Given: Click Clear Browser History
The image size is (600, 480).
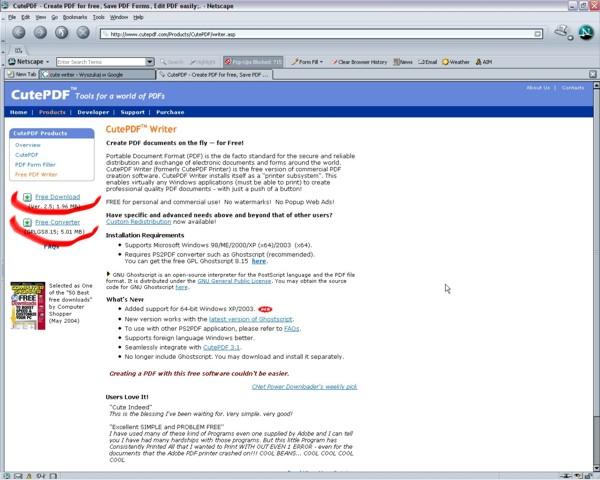Looking at the screenshot, I should click(359, 62).
